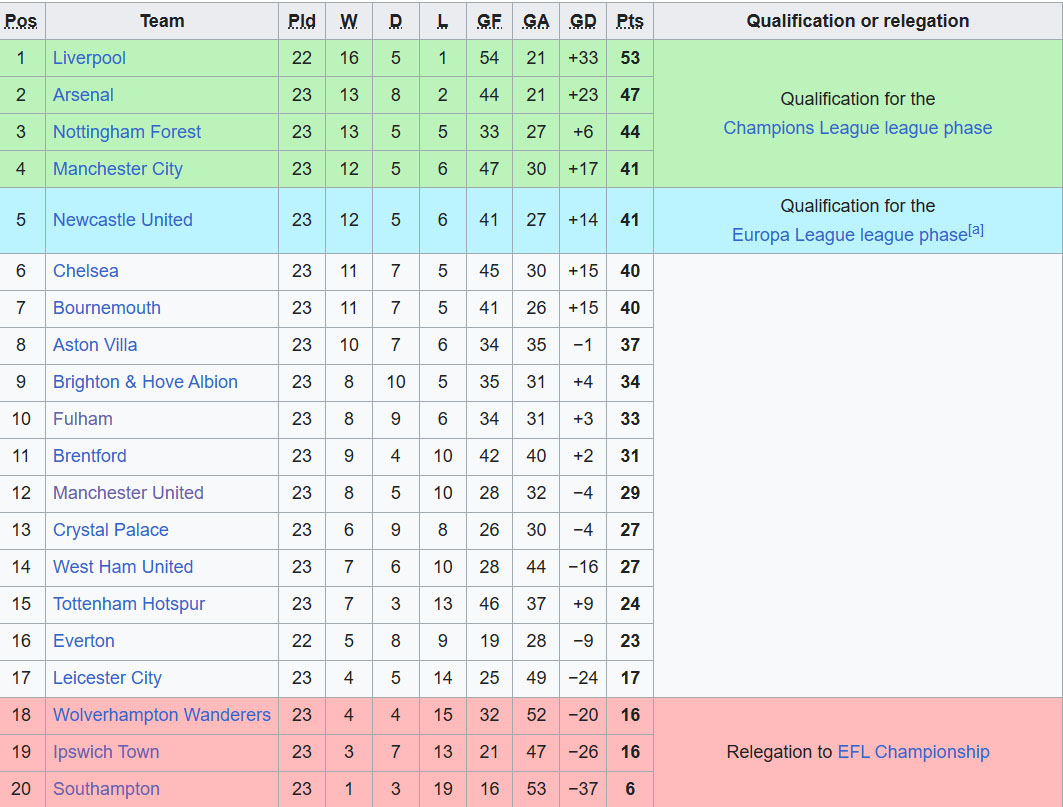Click the Southampton team link
Image resolution: width=1063 pixels, height=807 pixels.
point(106,789)
